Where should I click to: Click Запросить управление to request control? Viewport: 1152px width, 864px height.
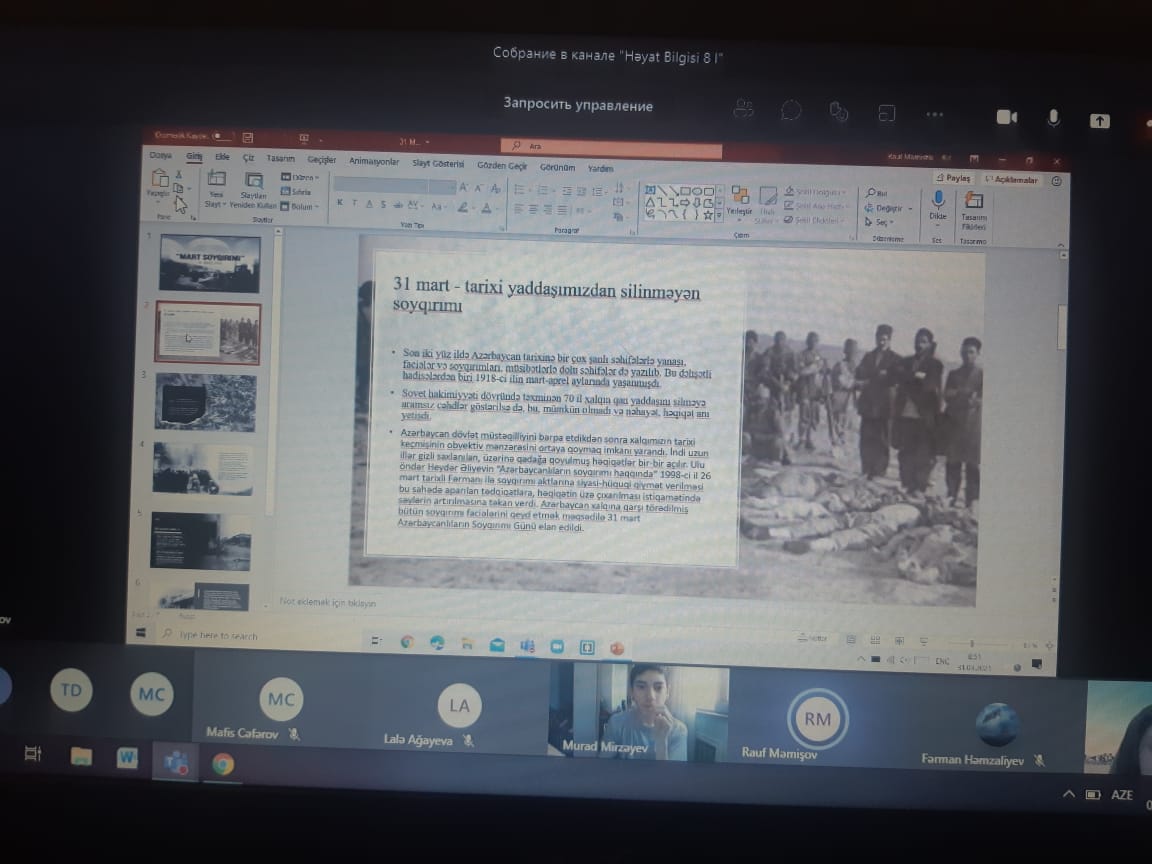(577, 104)
